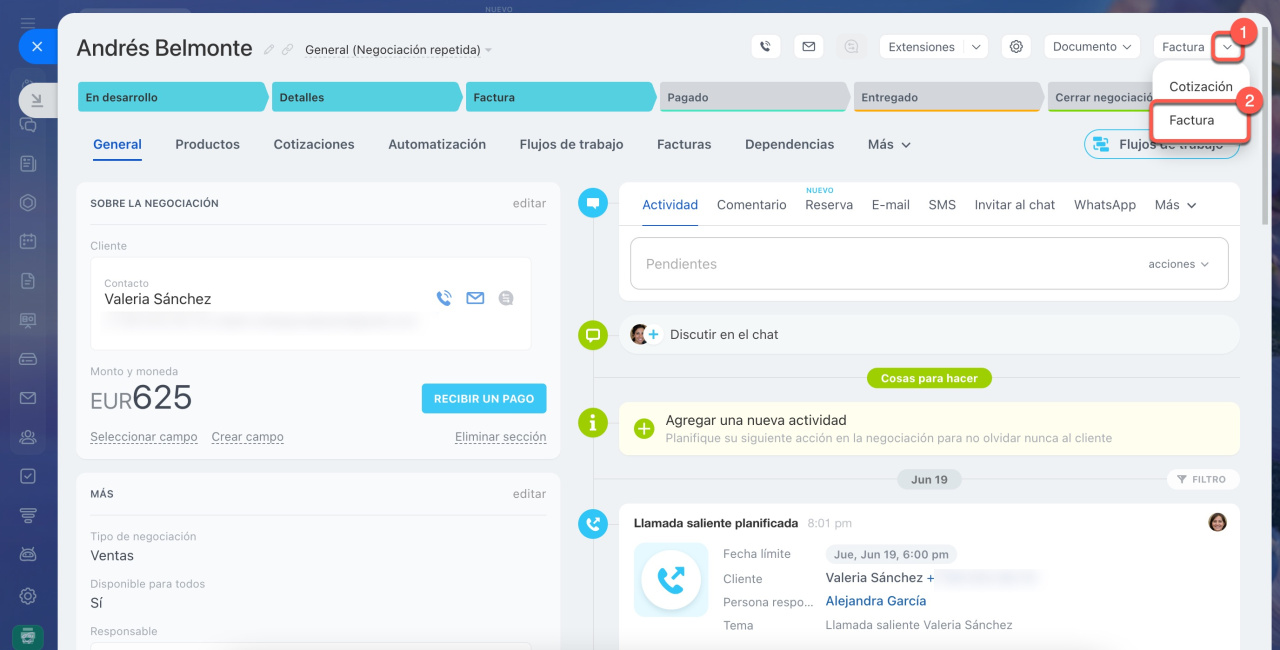The image size is (1280, 650).
Task: Expand the Más menu in the activity tabs
Action: [1175, 205]
